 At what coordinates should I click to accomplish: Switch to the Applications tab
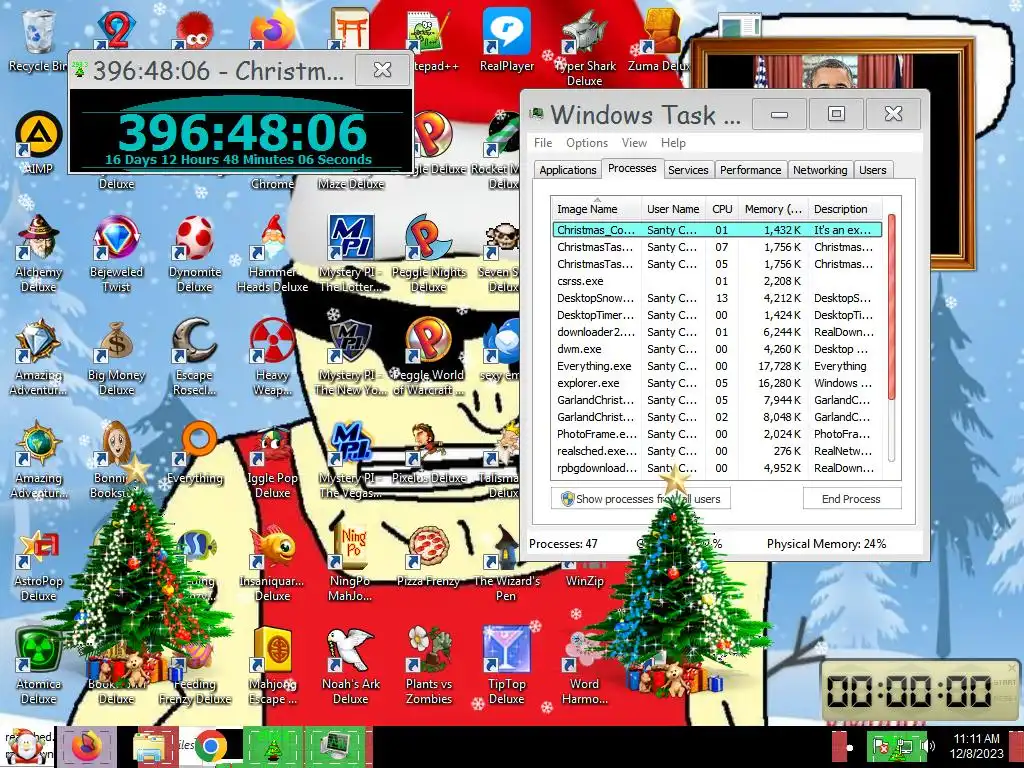pyautogui.click(x=568, y=170)
